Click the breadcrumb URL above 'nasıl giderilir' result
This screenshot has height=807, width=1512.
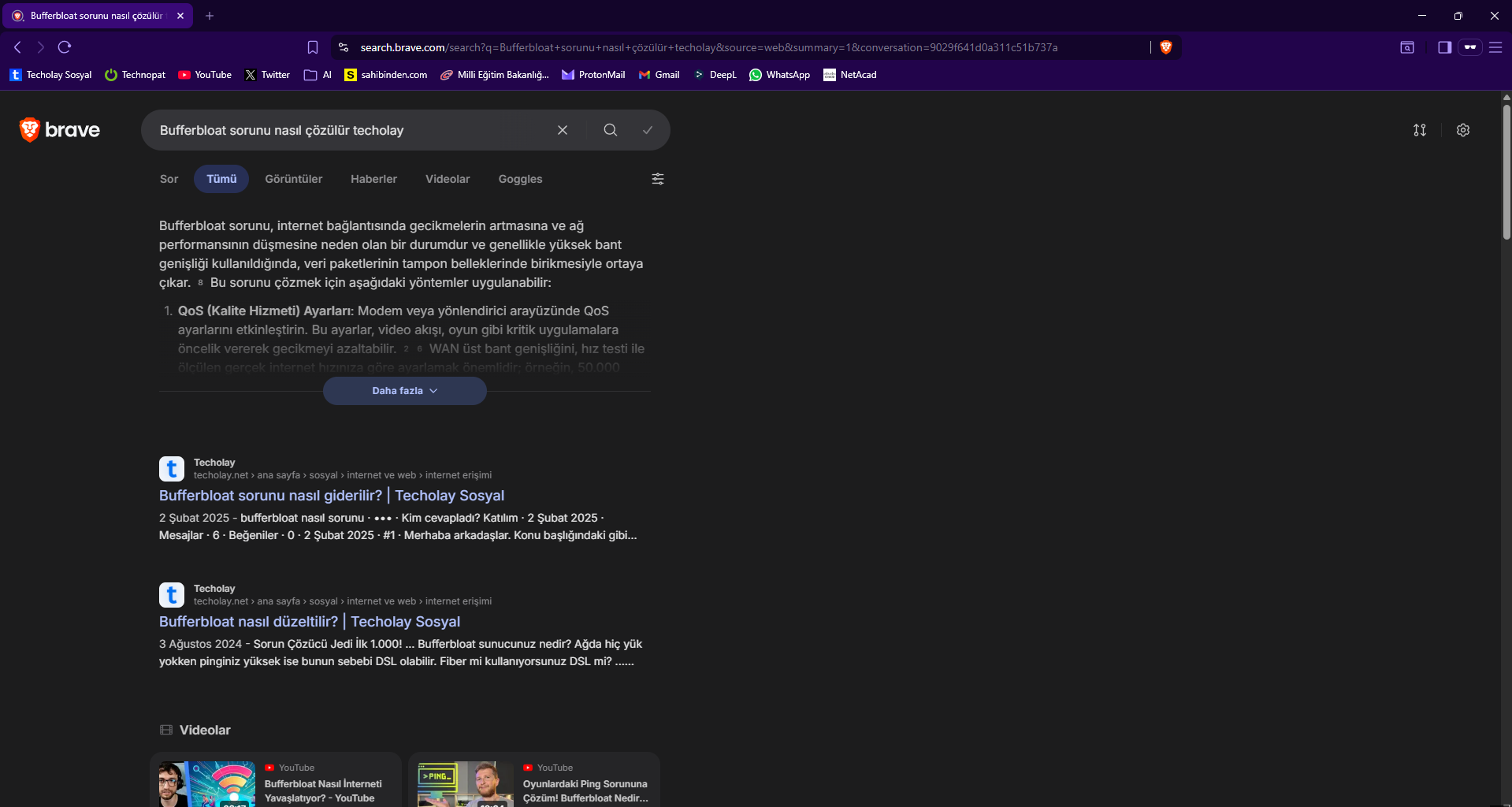point(343,475)
